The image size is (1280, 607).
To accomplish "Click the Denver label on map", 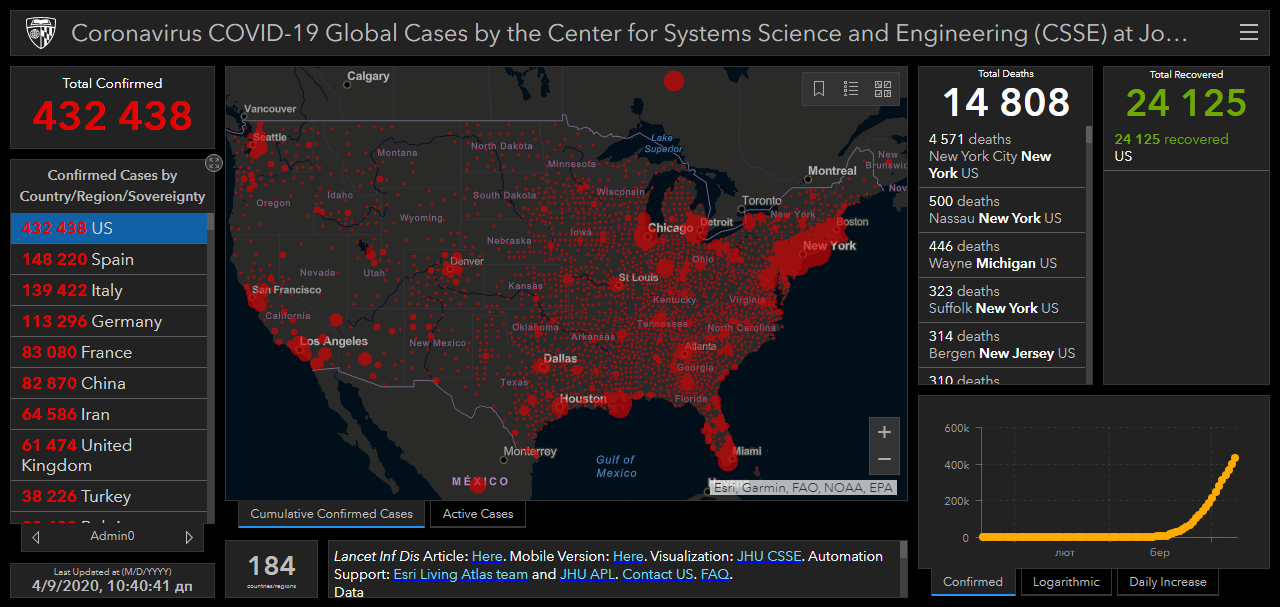I will [466, 261].
